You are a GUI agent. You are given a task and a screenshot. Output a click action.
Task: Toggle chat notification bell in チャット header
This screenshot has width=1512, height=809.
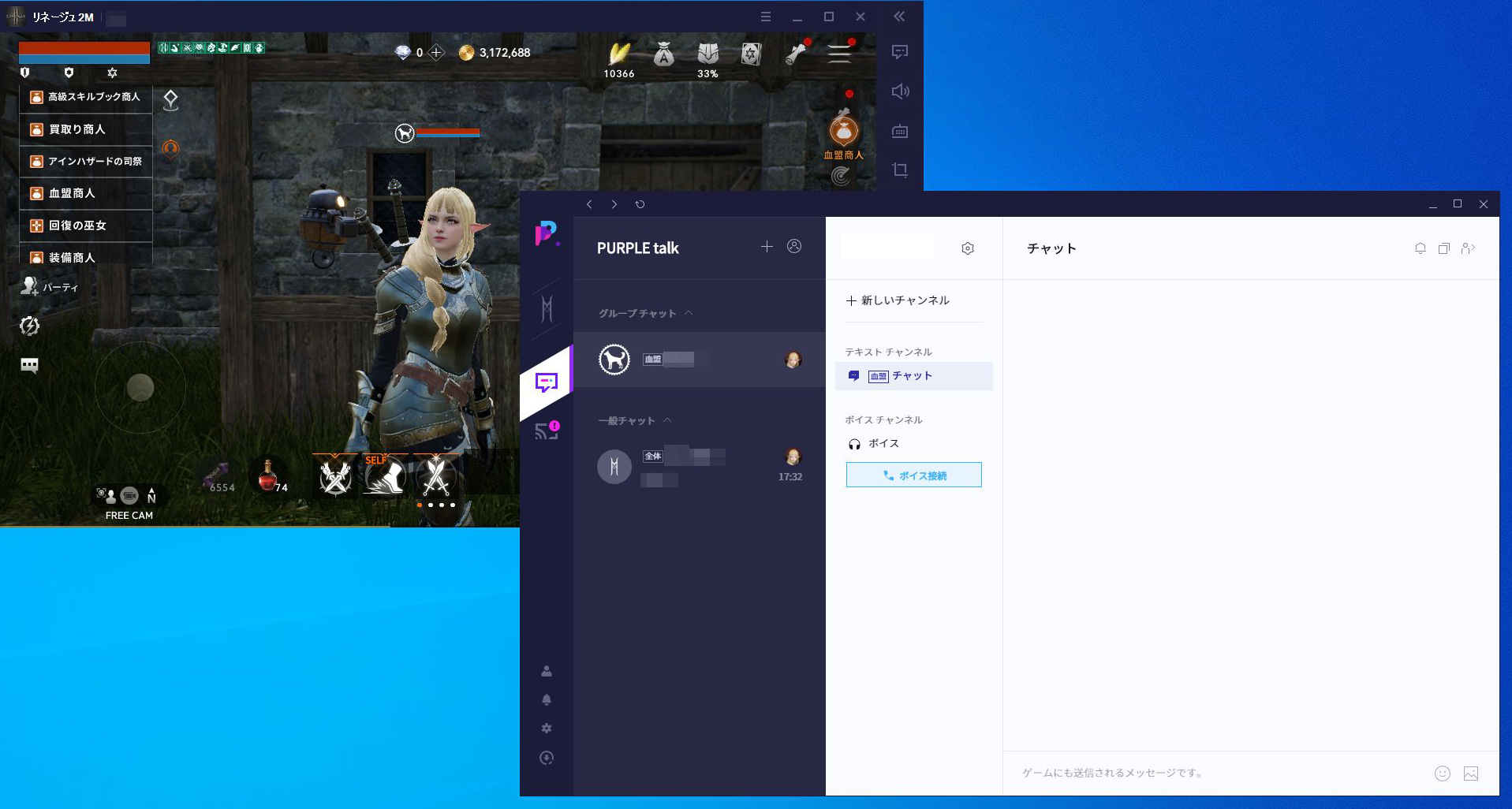(x=1420, y=248)
